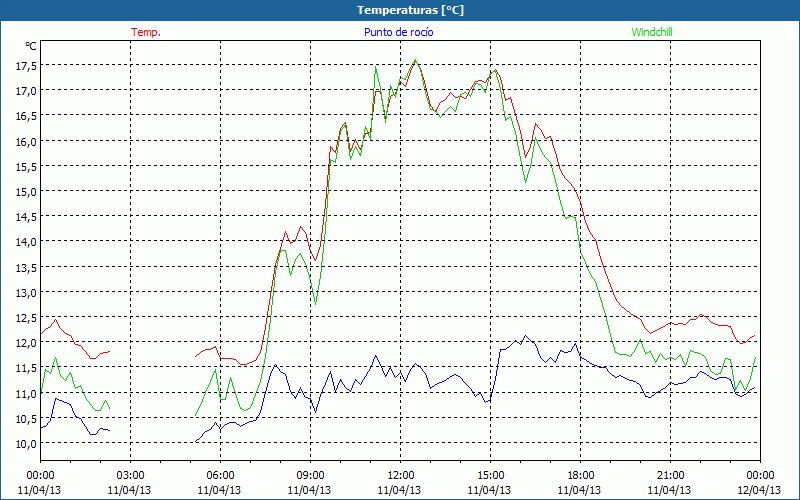Image resolution: width=800 pixels, height=500 pixels.
Task: Click the 16,0 y-axis value
Action: pyautogui.click(x=26, y=141)
